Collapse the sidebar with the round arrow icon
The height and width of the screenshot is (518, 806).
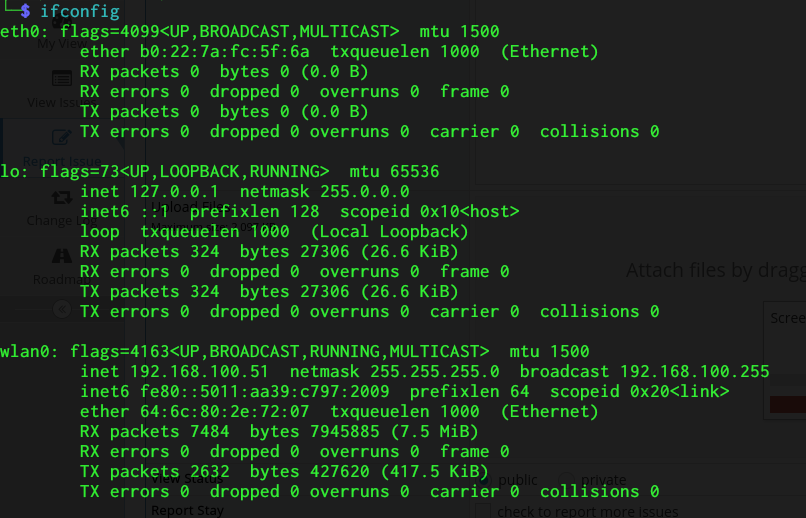click(61, 309)
